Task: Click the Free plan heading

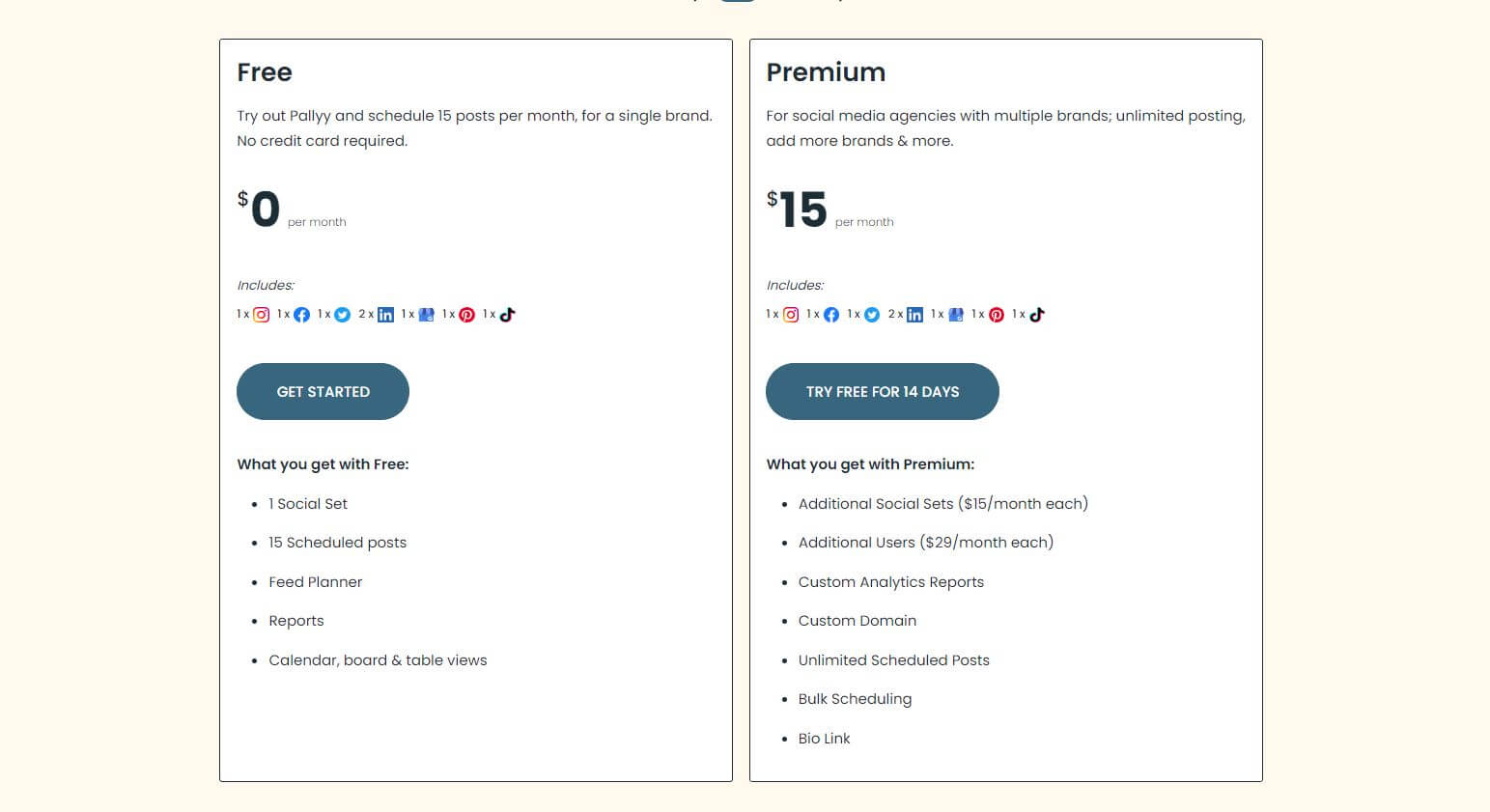Action: point(265,72)
